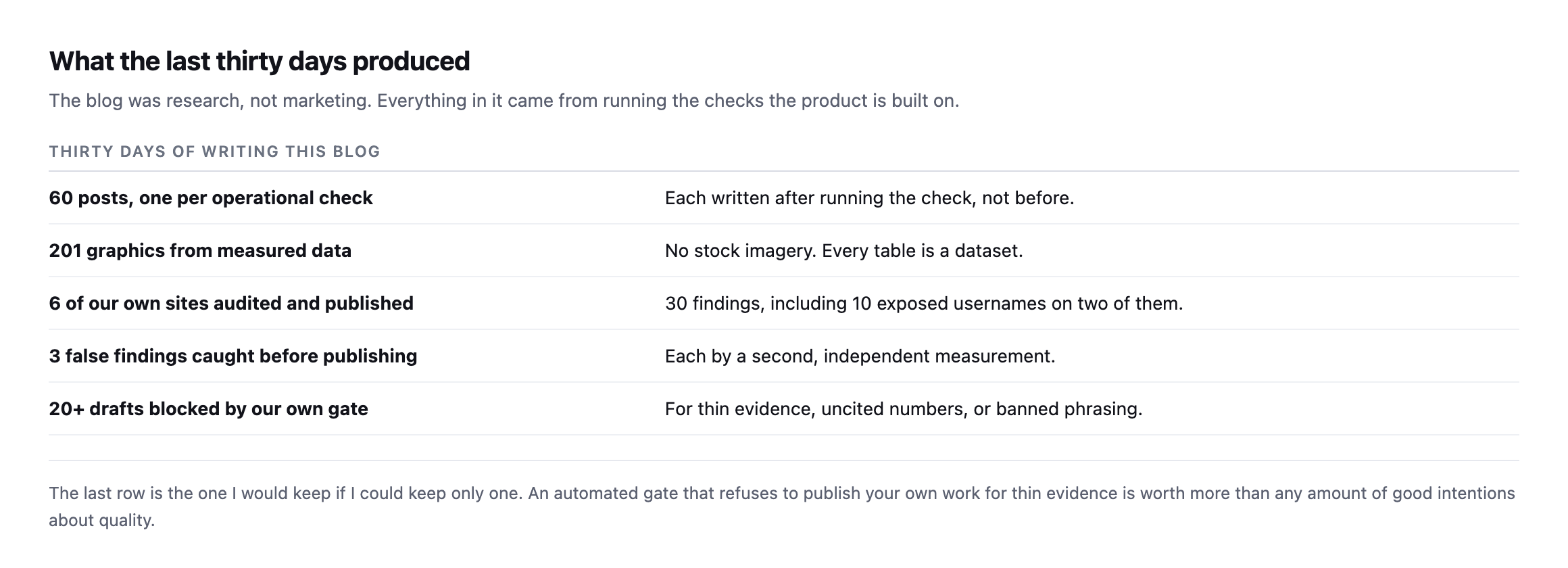Click 'Each by a second, independent measurement.'
This screenshot has height=568, width=1568.
tap(860, 356)
